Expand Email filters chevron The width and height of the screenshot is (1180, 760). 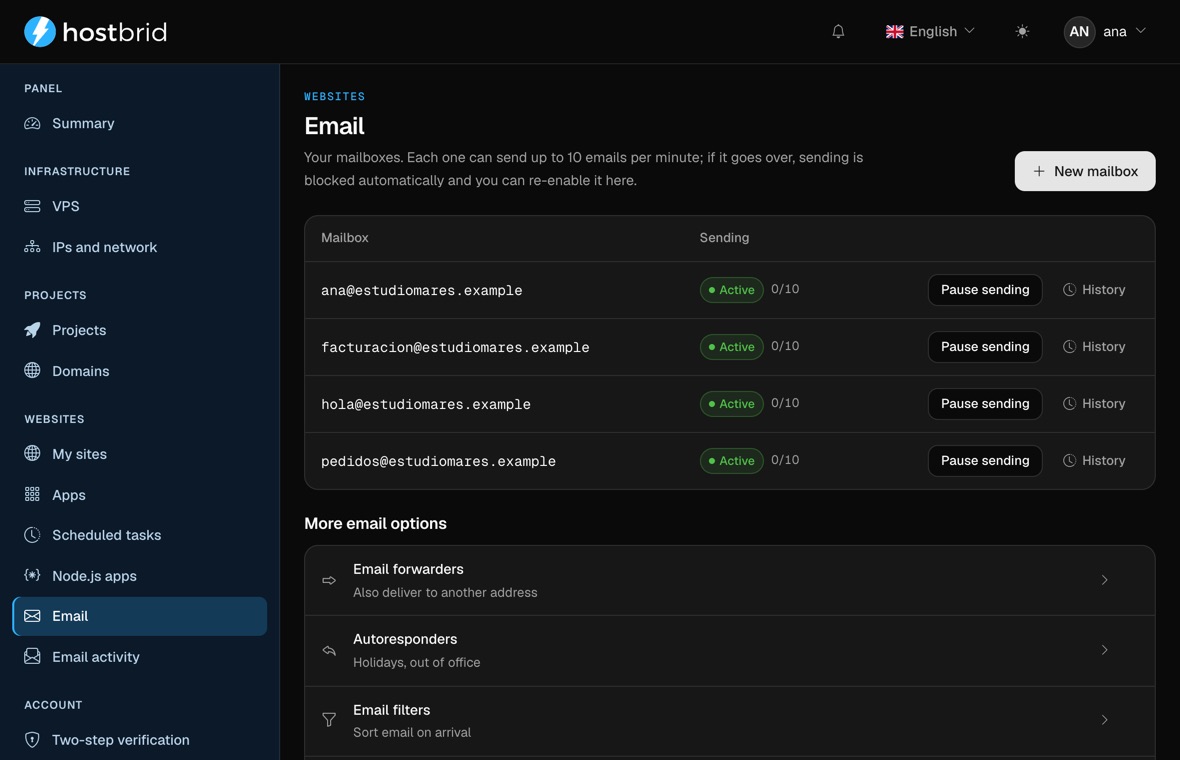pyautogui.click(x=1104, y=720)
